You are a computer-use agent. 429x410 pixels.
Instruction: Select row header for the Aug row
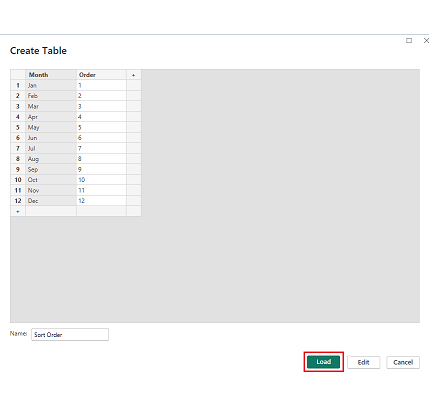point(18,159)
